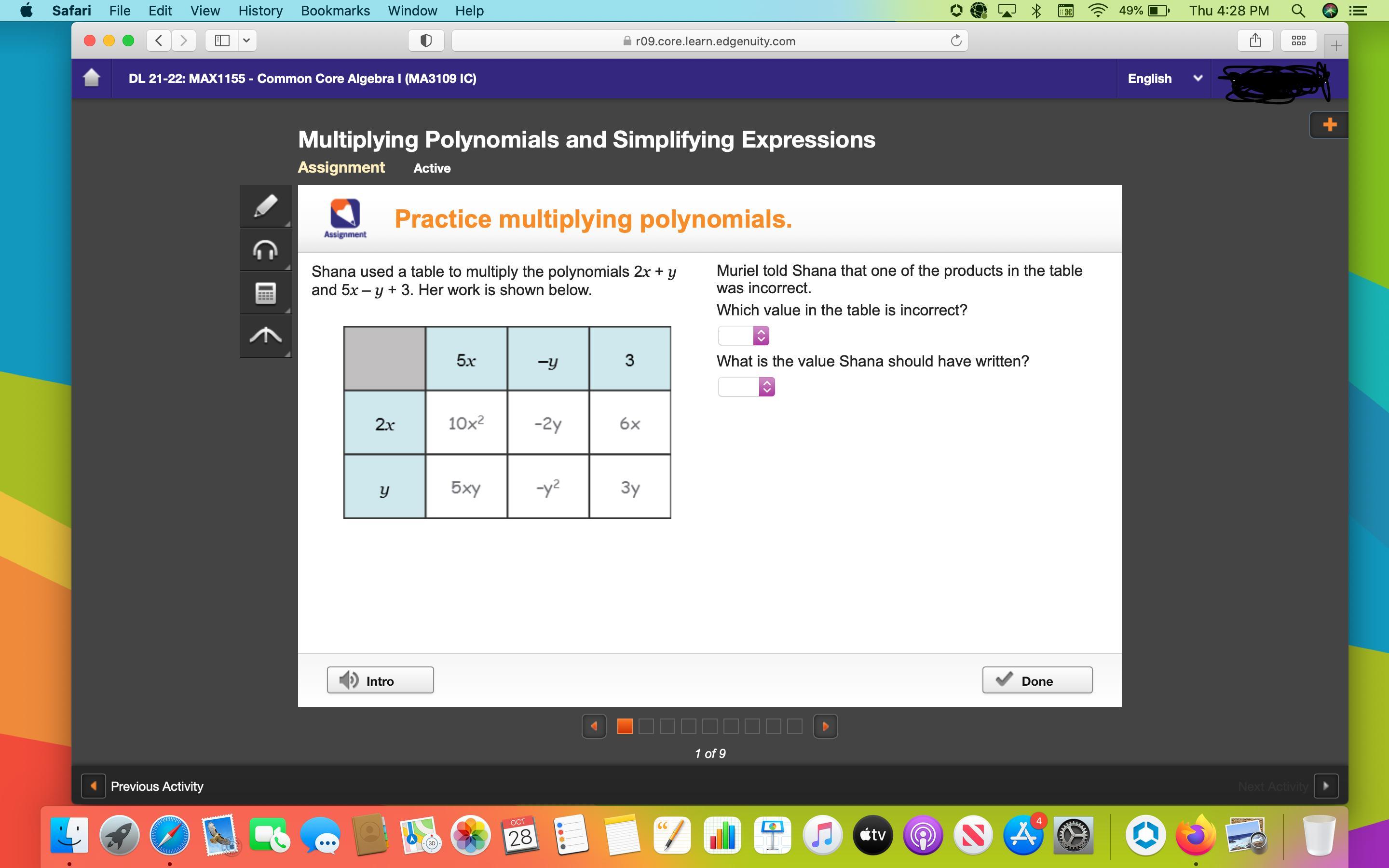Expand the English language selector
Image resolution: width=1389 pixels, height=868 pixels.
(1164, 79)
